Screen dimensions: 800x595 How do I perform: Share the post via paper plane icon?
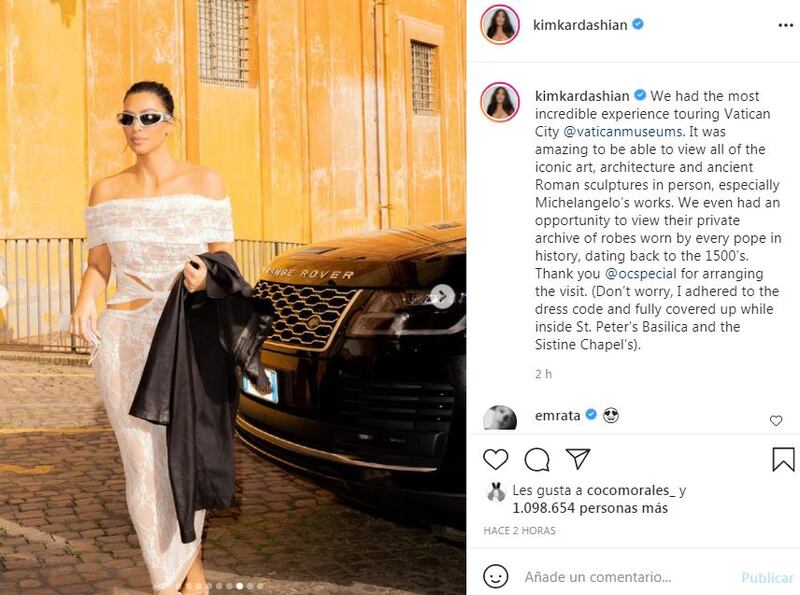(x=578, y=459)
